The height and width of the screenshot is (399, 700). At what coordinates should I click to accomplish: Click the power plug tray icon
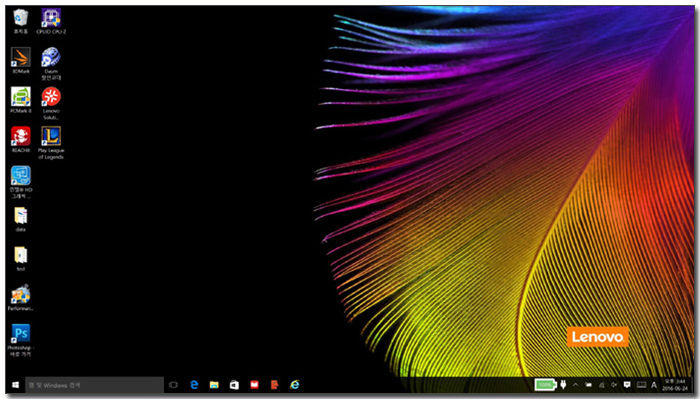click(563, 385)
